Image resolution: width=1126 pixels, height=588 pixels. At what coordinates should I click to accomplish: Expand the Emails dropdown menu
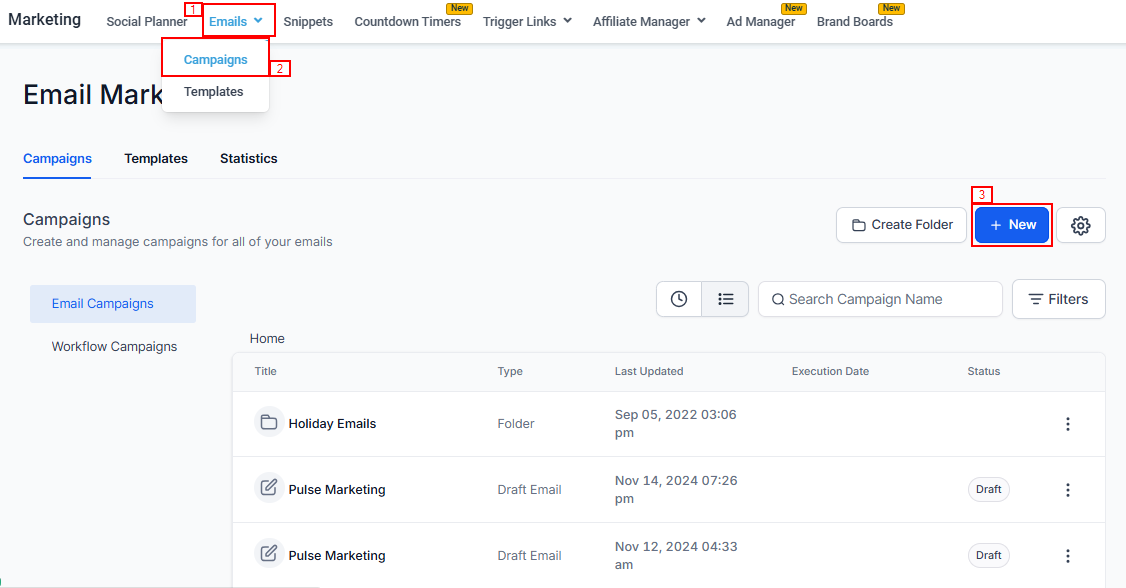coord(237,21)
